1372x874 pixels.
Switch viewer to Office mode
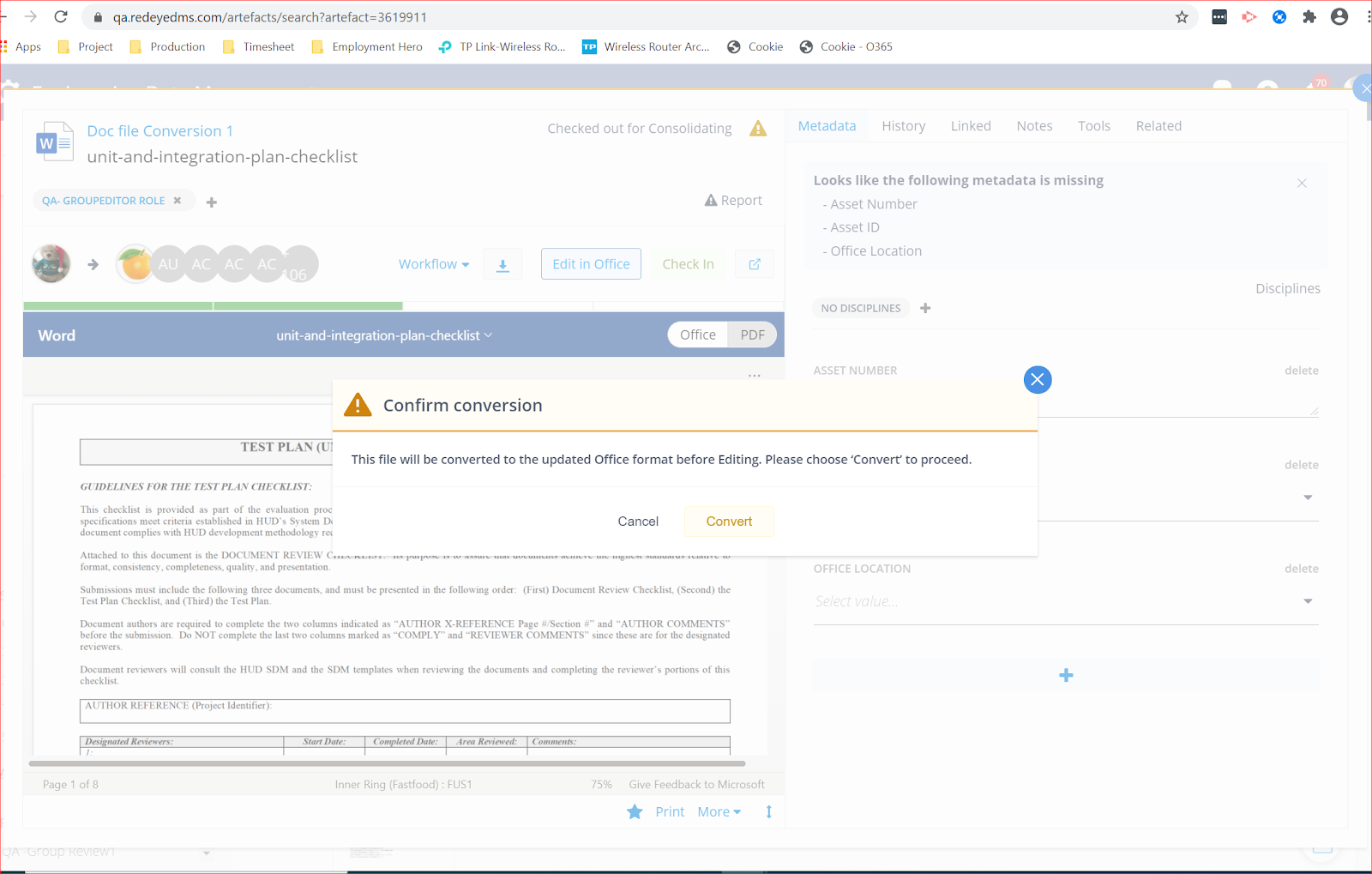click(697, 335)
